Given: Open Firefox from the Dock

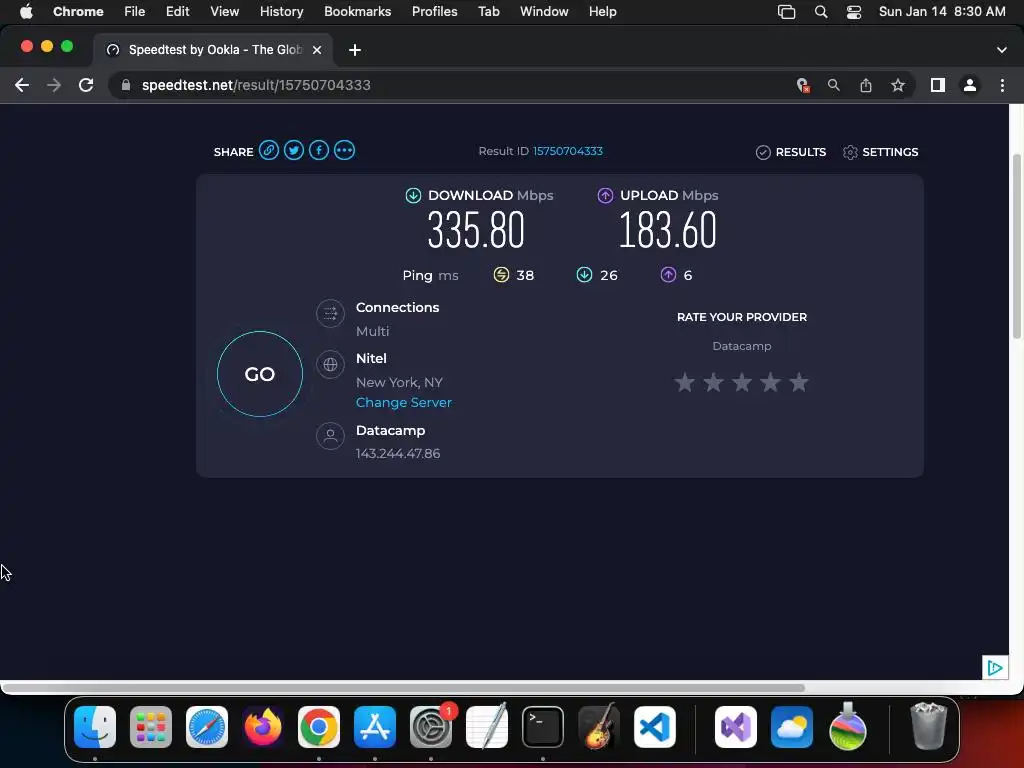Looking at the screenshot, I should pos(263,727).
